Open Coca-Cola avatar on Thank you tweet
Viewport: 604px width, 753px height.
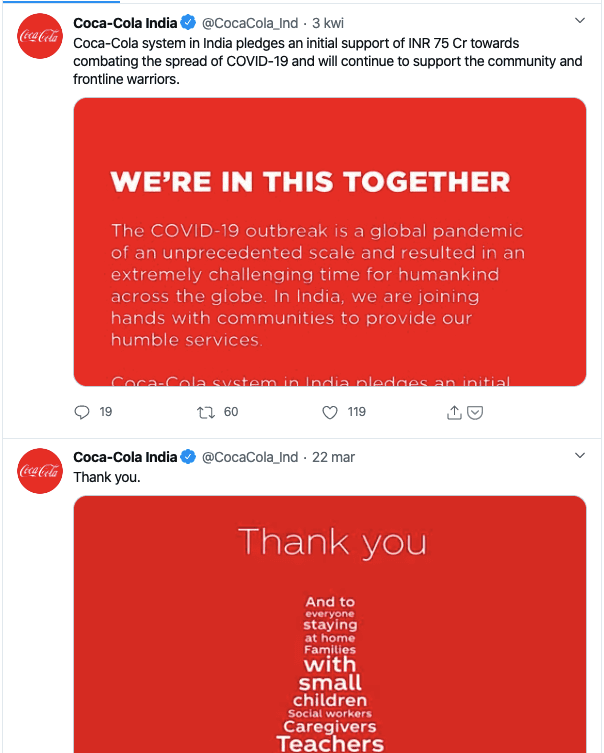coord(40,471)
